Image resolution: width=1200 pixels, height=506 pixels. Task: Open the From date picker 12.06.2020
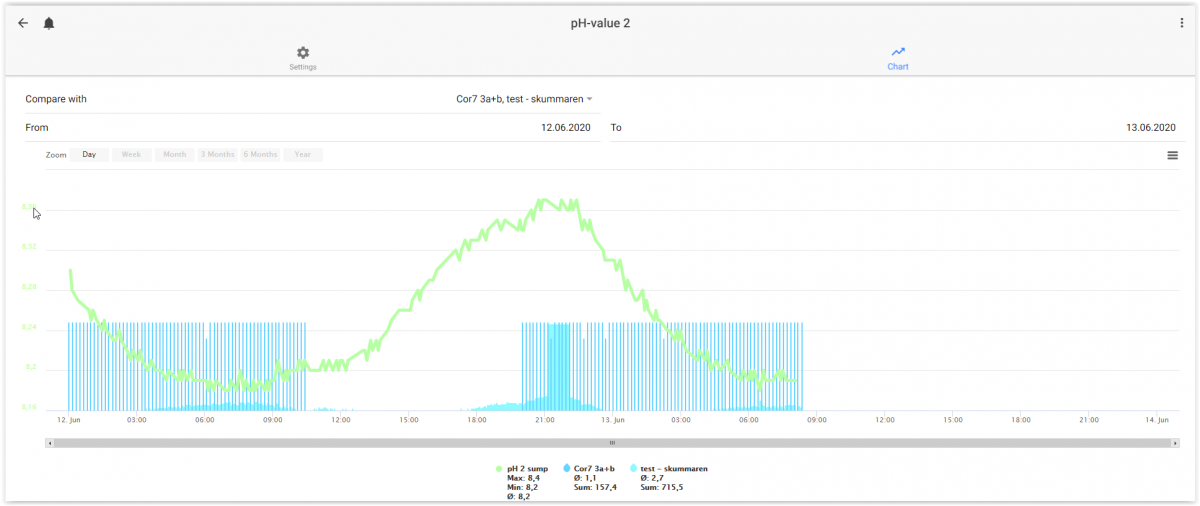coord(312,128)
